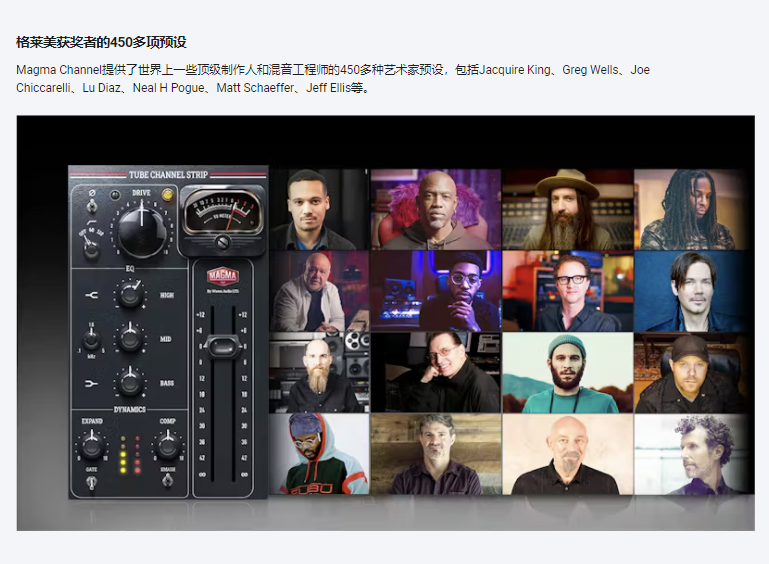Screen dimensions: 769x564
Task: Click the high shelf curve icon
Action: pos(91,295)
